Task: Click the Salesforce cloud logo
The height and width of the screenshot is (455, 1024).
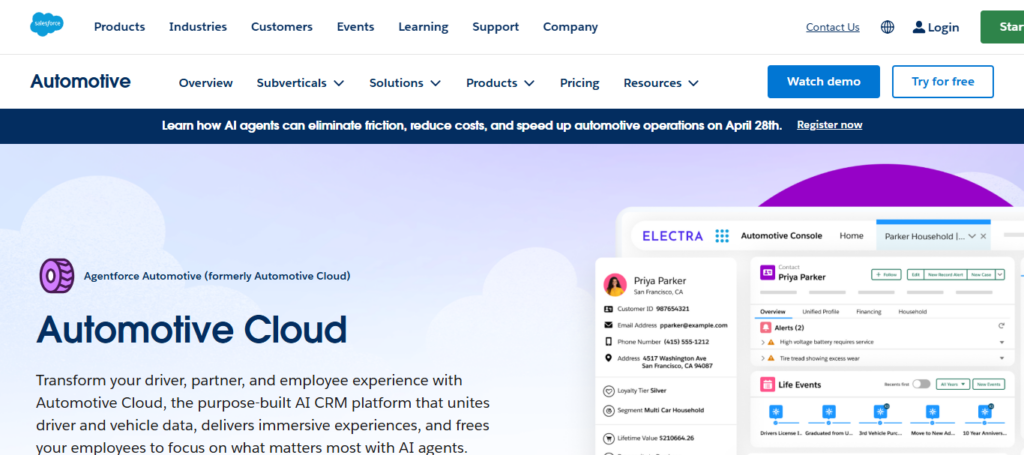Action: click(x=46, y=25)
